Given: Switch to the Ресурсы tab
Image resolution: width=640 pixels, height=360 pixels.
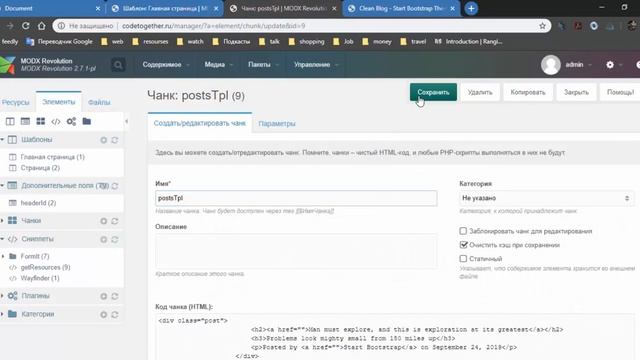Looking at the screenshot, I should 16,102.
